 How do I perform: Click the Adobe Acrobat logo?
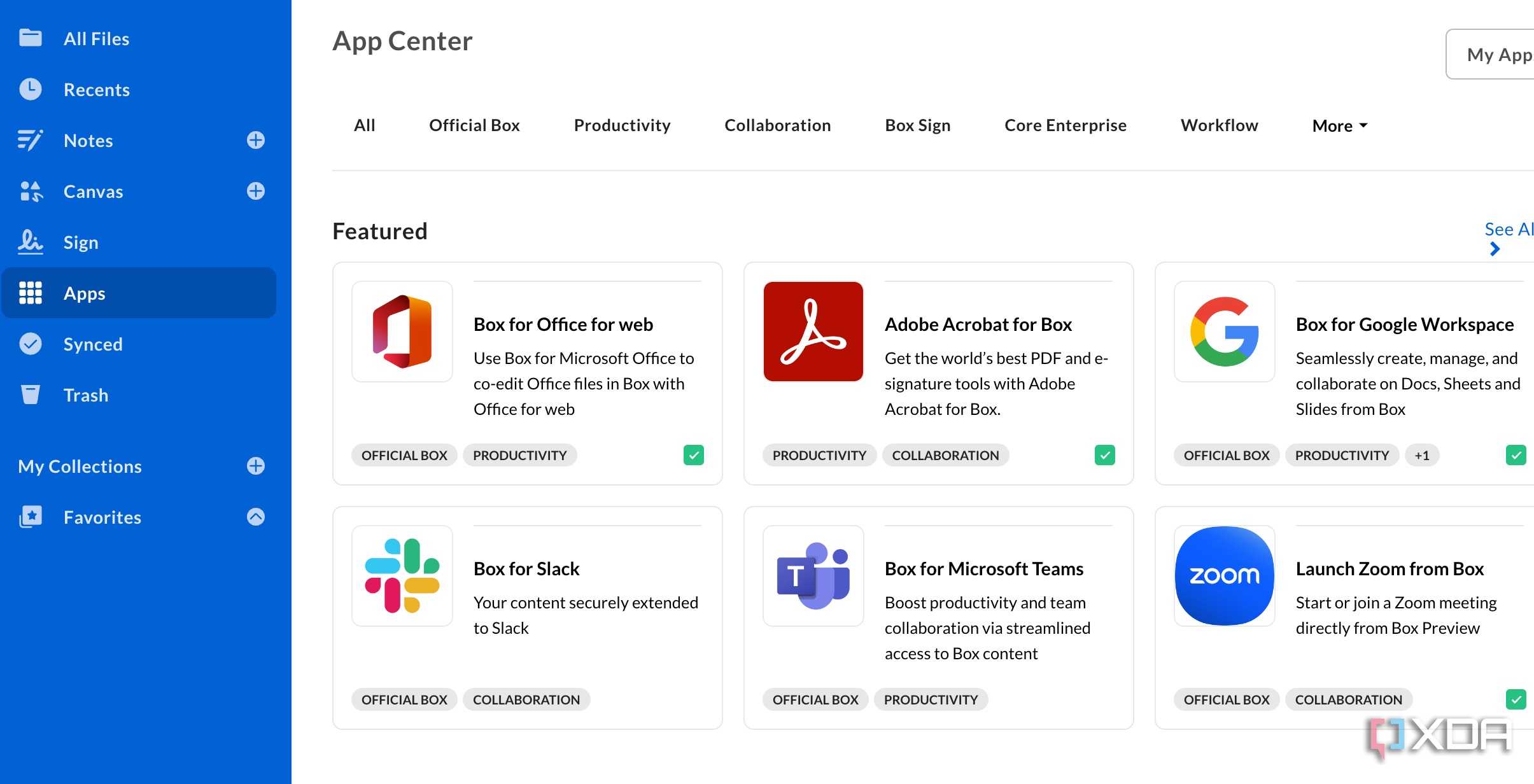tap(813, 332)
